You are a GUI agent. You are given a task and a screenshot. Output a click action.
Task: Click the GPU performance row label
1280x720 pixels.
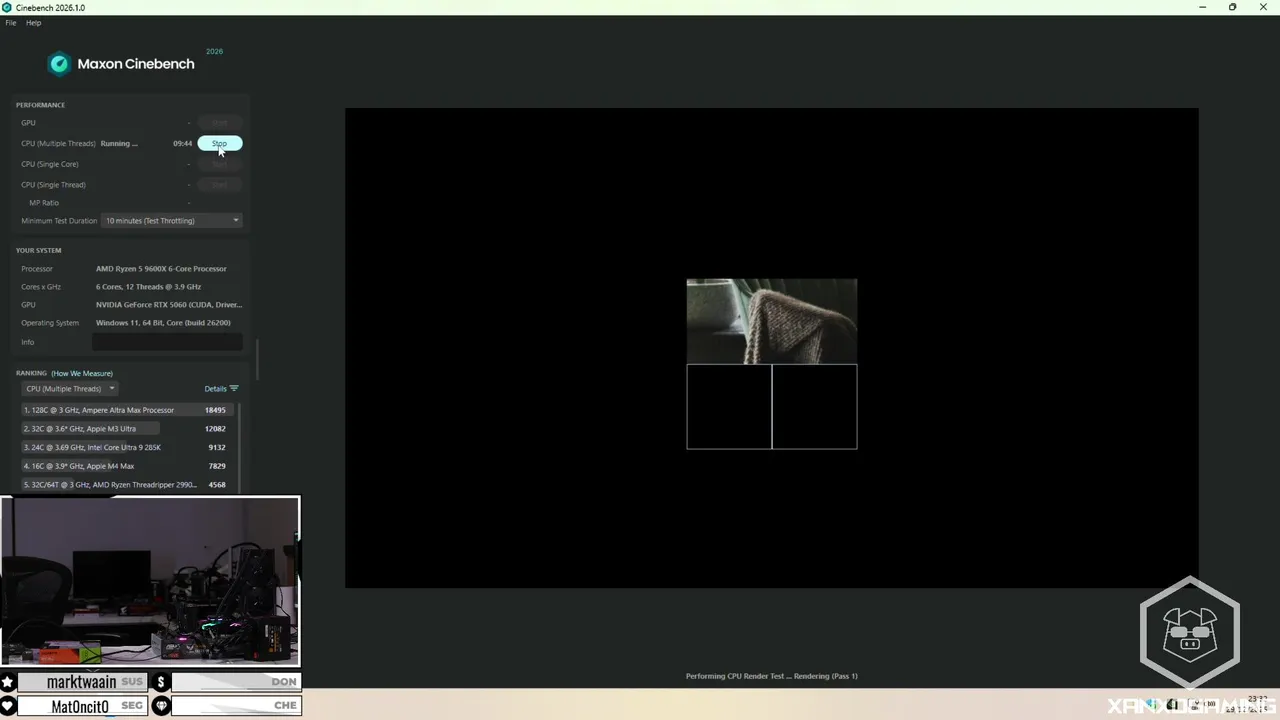click(28, 123)
